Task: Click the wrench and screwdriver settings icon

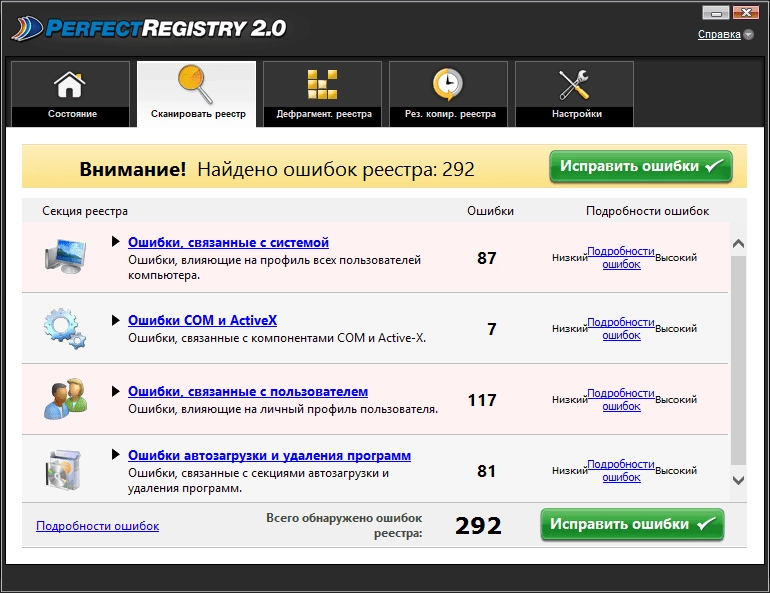Action: (x=574, y=85)
